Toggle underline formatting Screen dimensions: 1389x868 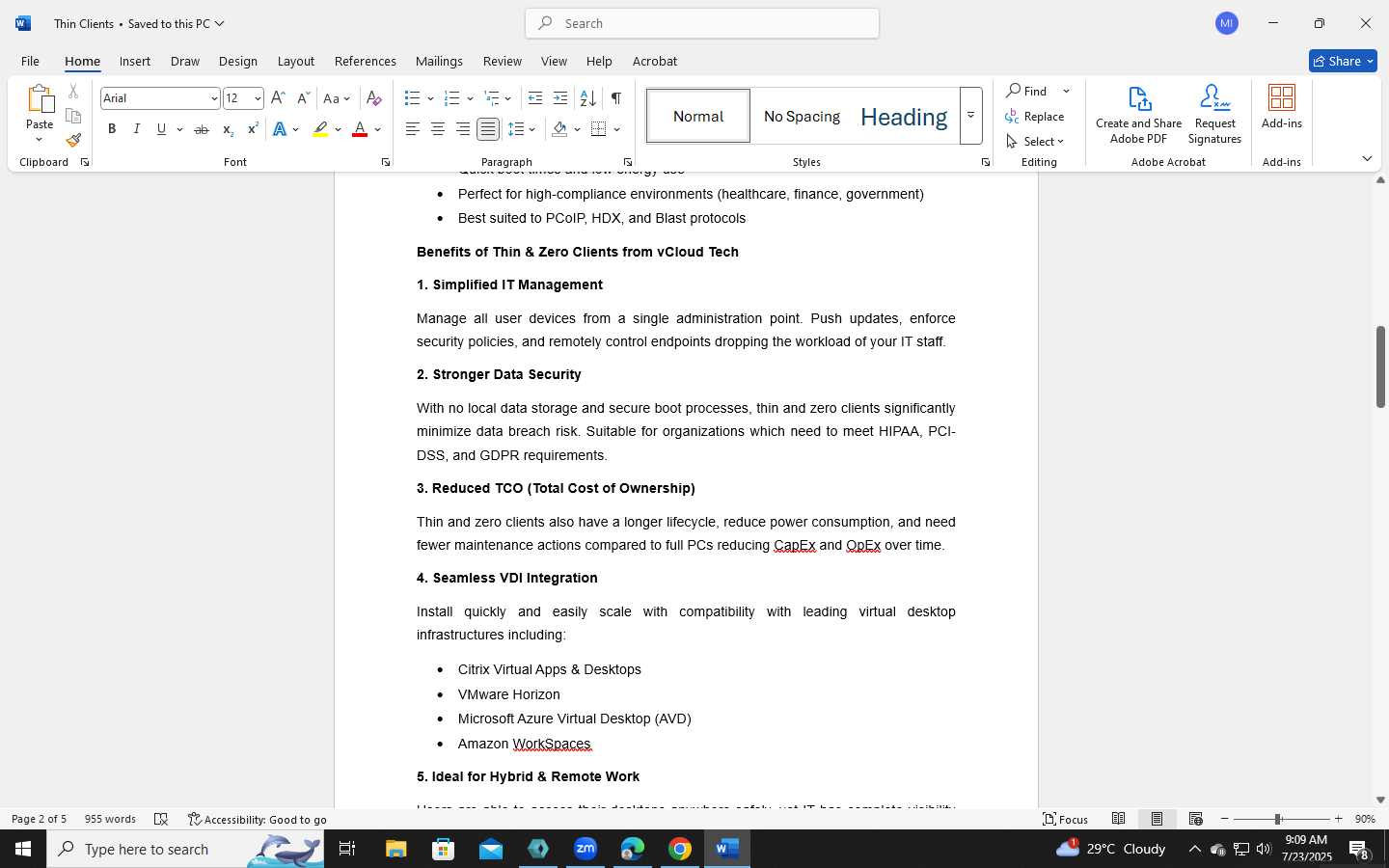pos(161,129)
